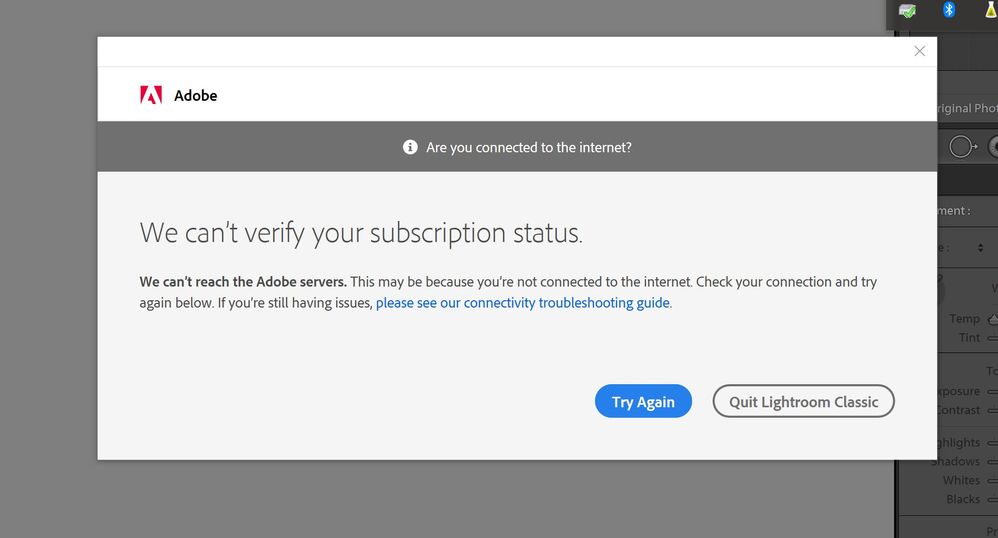Click the info icon in the banner

click(410, 147)
